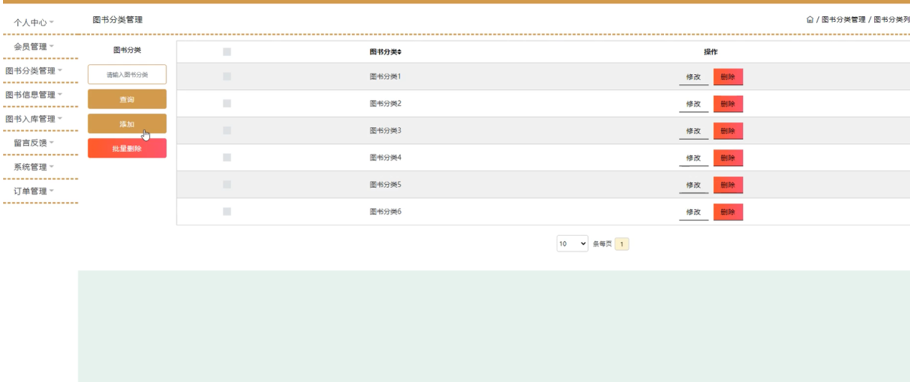
Task: Click the 图书分类4 cell text
Action: pos(385,157)
